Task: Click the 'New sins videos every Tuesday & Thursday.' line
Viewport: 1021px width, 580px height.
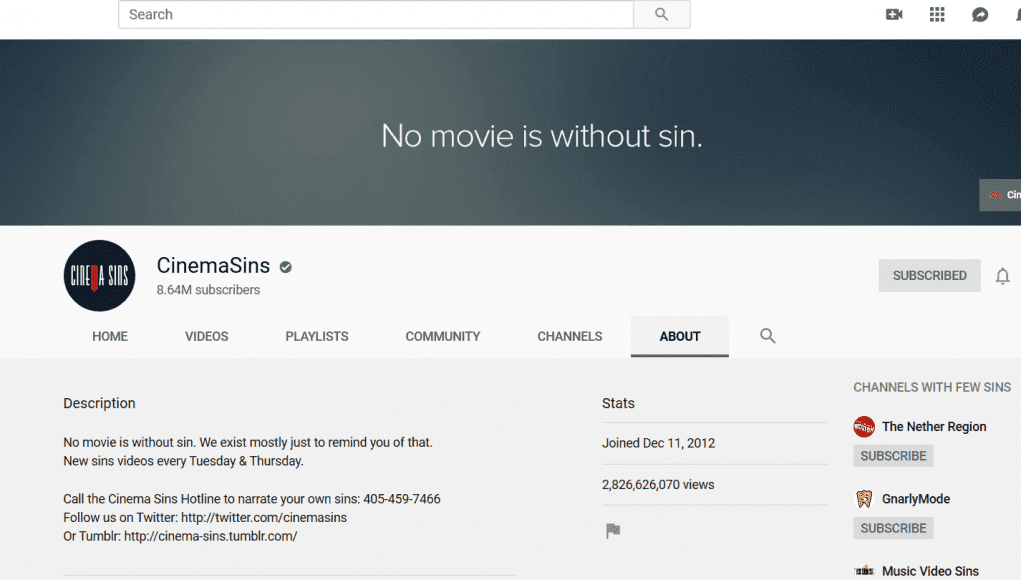Action: [x=183, y=461]
